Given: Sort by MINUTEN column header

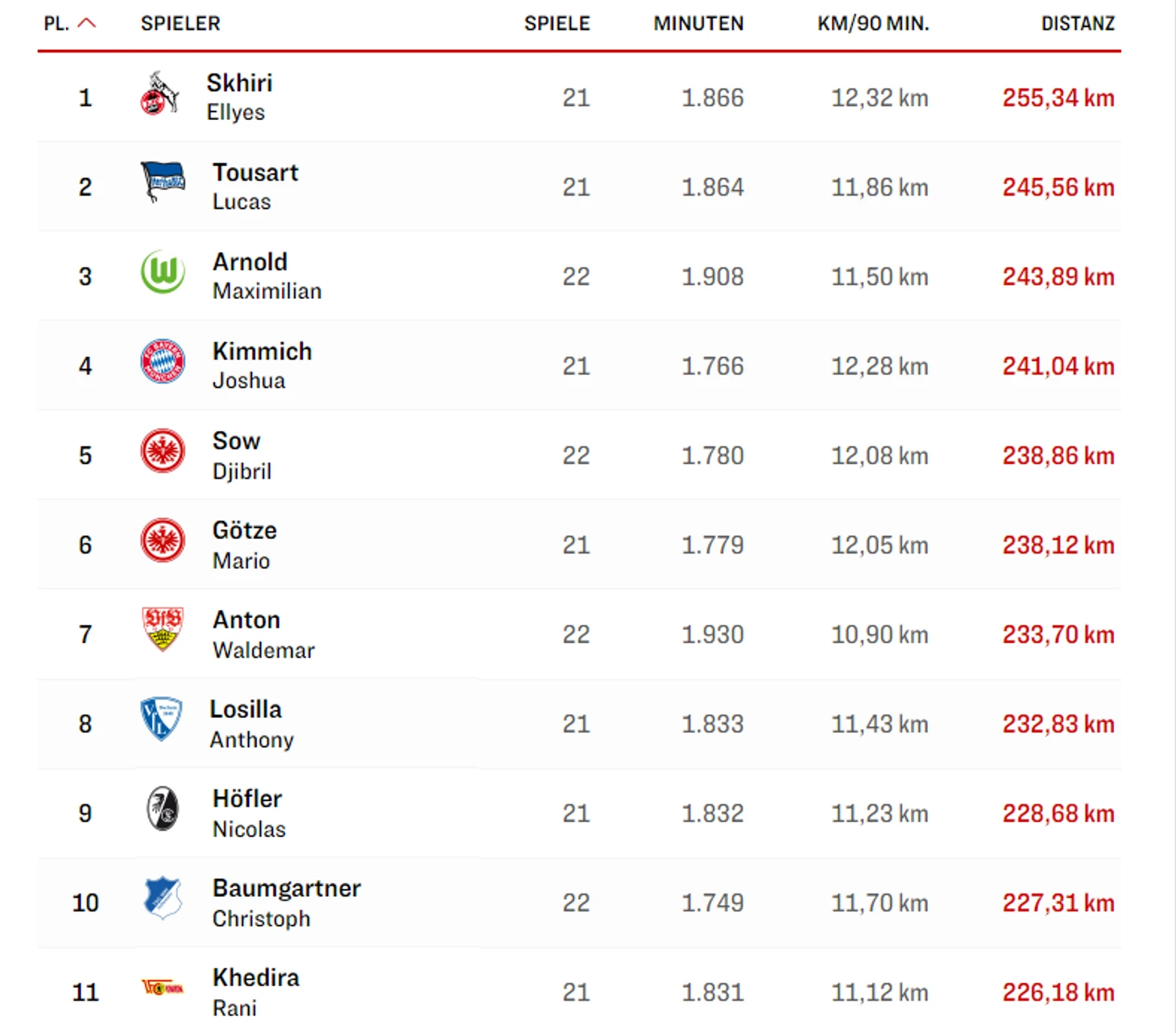Looking at the screenshot, I should tap(698, 23).
